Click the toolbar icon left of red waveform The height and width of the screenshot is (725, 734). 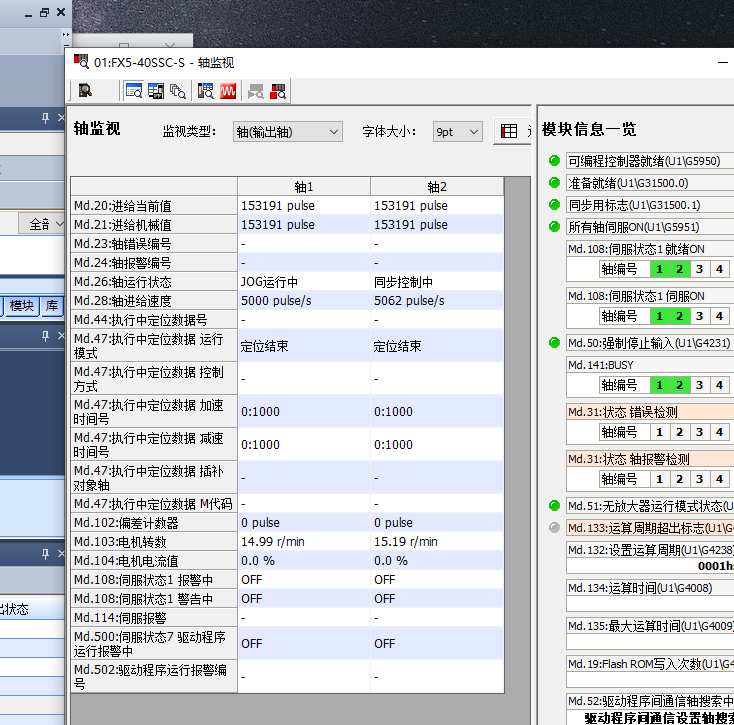(x=206, y=91)
